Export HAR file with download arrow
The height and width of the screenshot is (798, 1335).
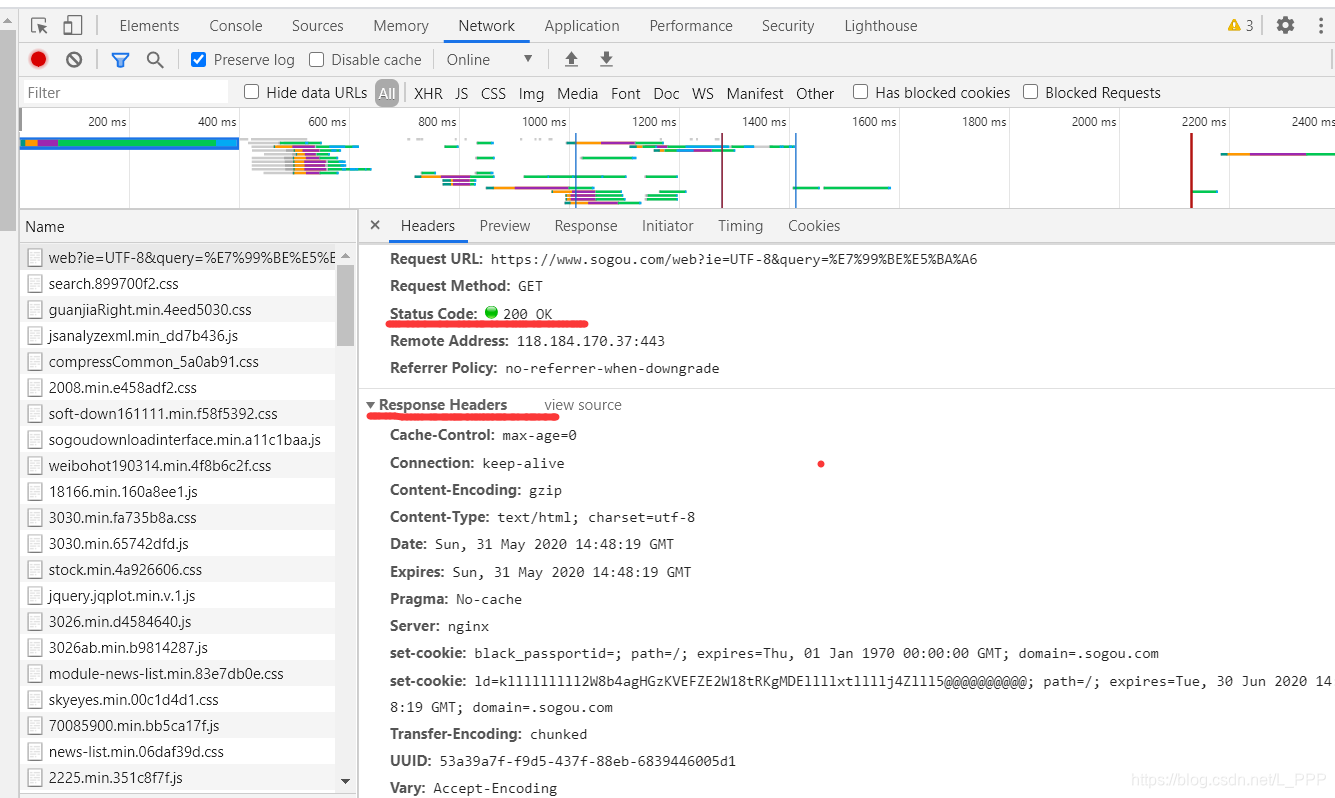coord(606,60)
